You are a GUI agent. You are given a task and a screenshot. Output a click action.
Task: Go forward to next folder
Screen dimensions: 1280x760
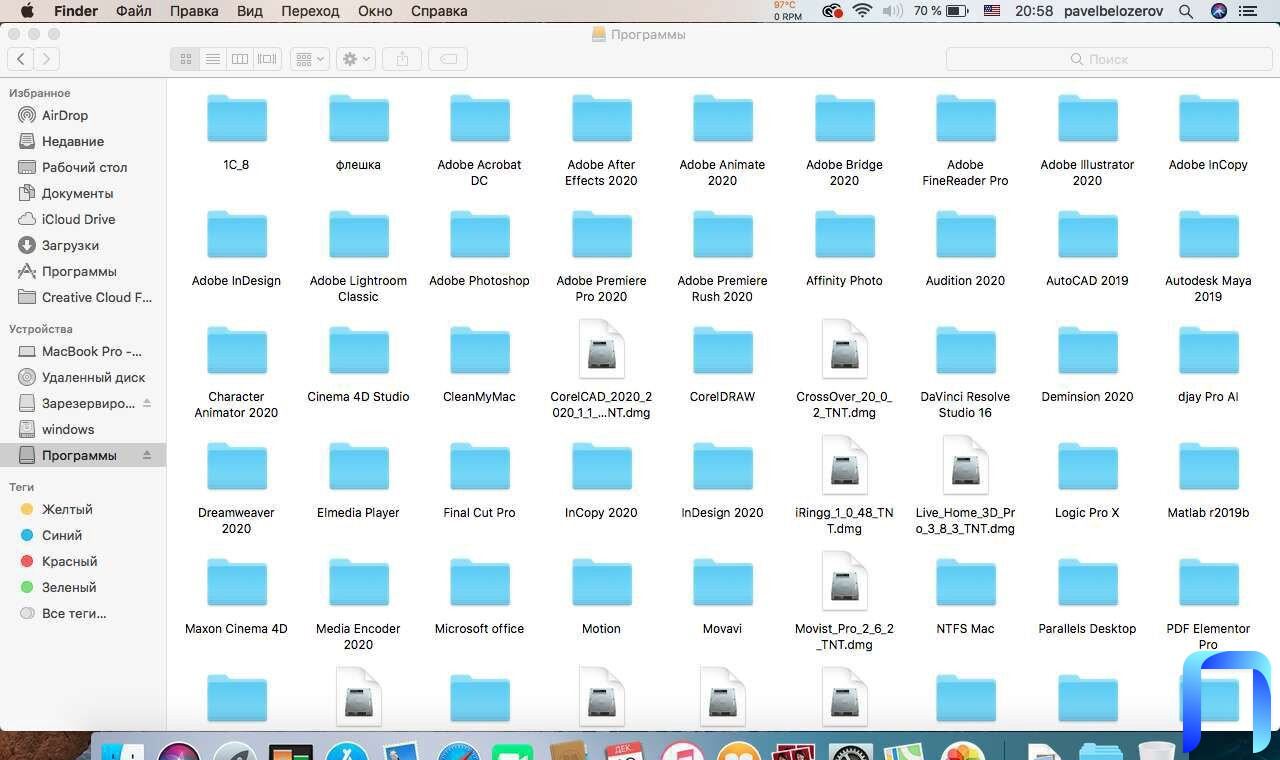[46, 60]
